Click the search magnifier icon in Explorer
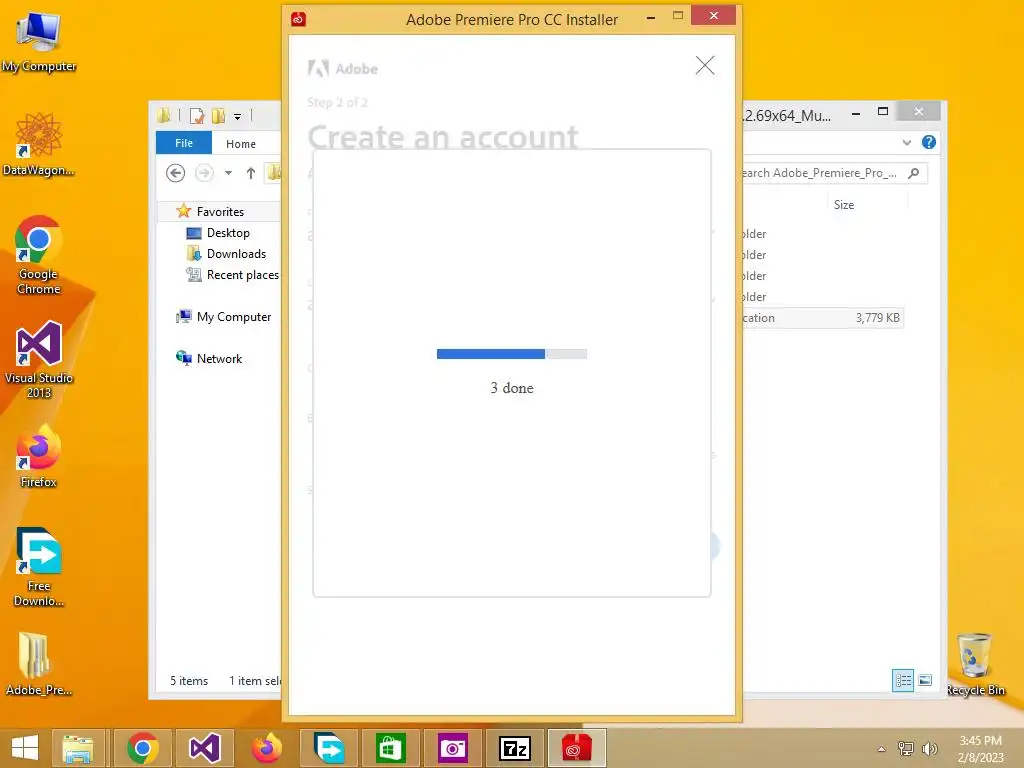 914,173
